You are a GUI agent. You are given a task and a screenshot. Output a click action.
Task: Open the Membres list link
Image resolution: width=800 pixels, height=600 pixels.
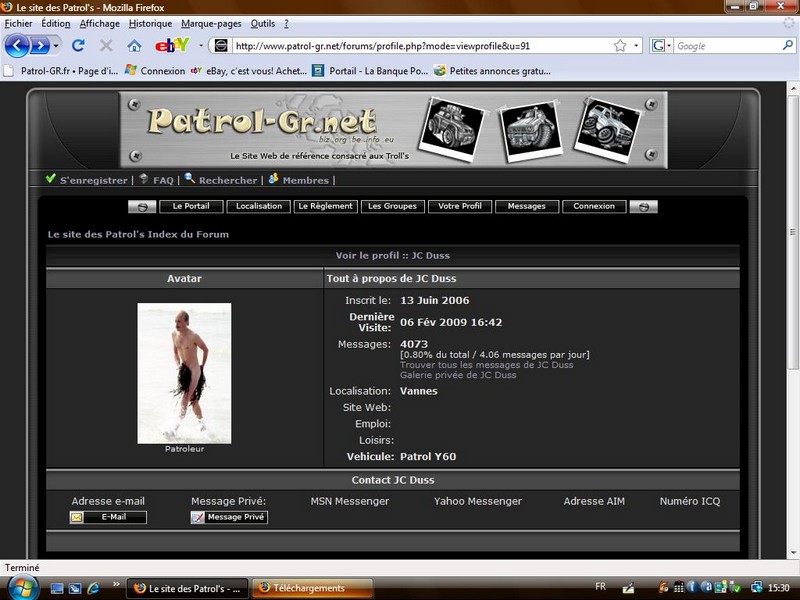point(306,180)
